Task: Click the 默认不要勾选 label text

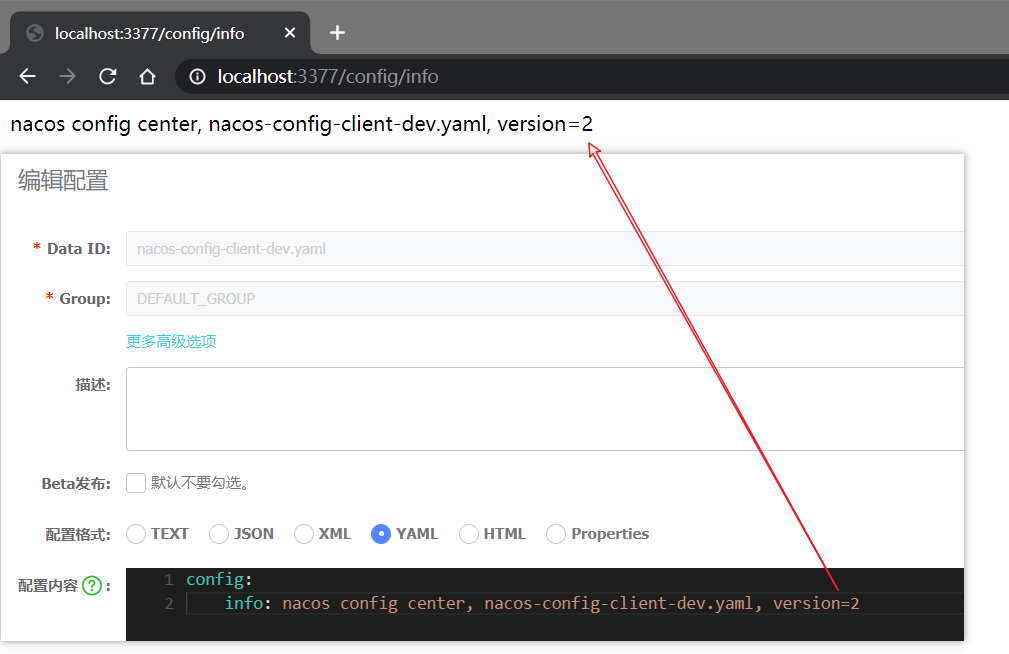Action: click(x=199, y=483)
